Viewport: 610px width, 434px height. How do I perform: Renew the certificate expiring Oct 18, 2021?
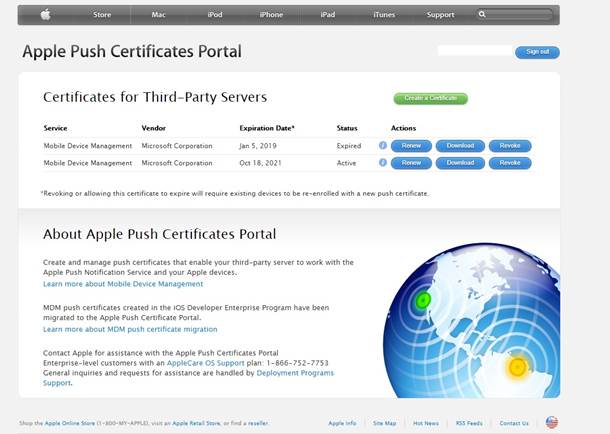[x=411, y=163]
